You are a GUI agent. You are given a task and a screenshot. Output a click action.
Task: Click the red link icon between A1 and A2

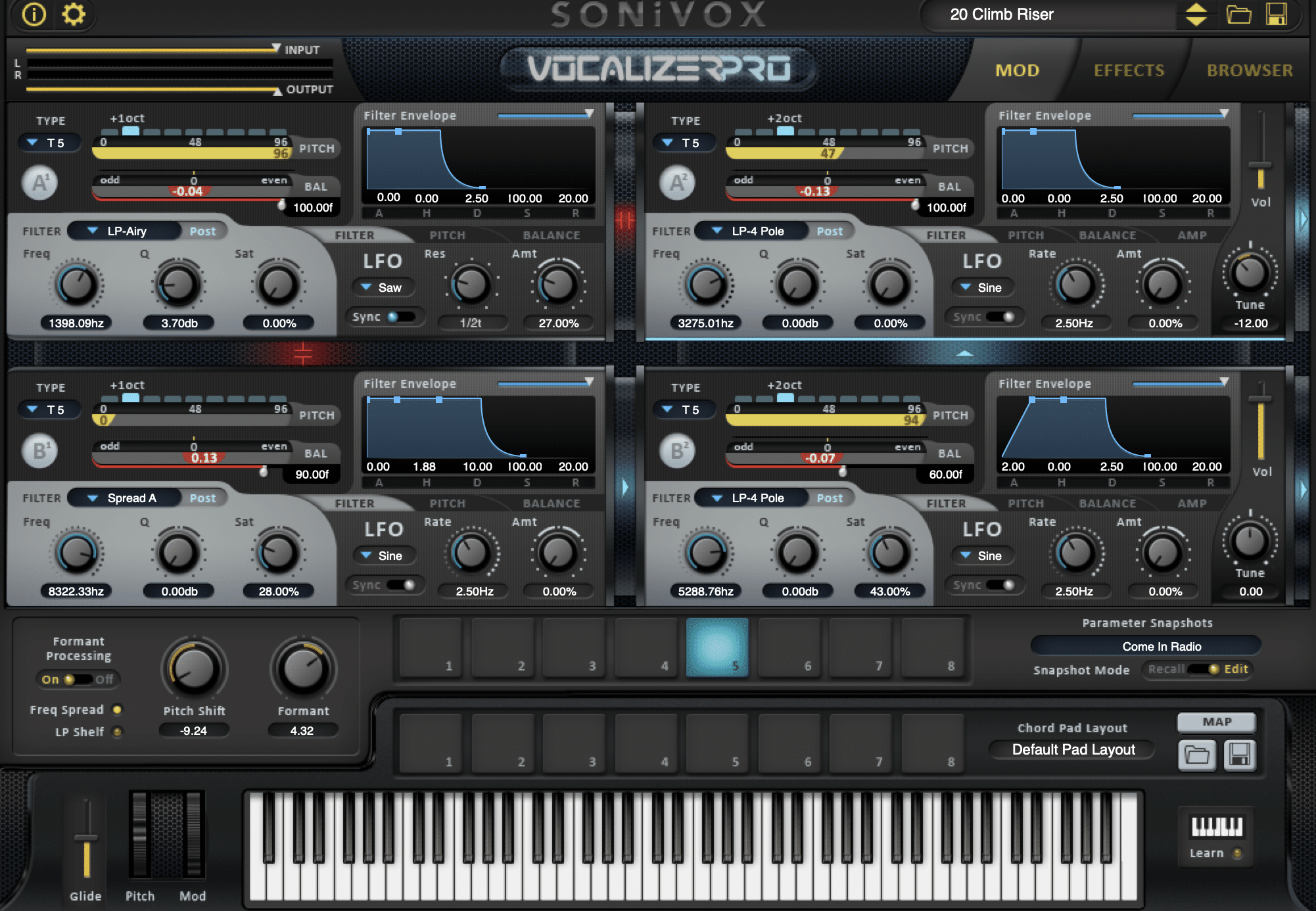pos(625,220)
